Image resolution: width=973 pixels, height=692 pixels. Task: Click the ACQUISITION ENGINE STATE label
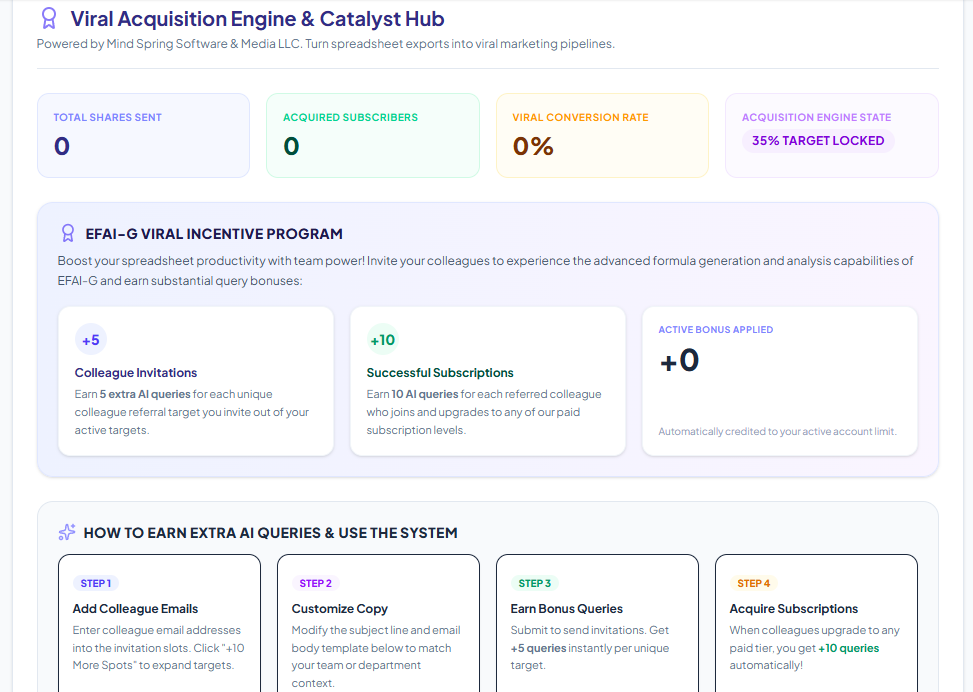(817, 117)
